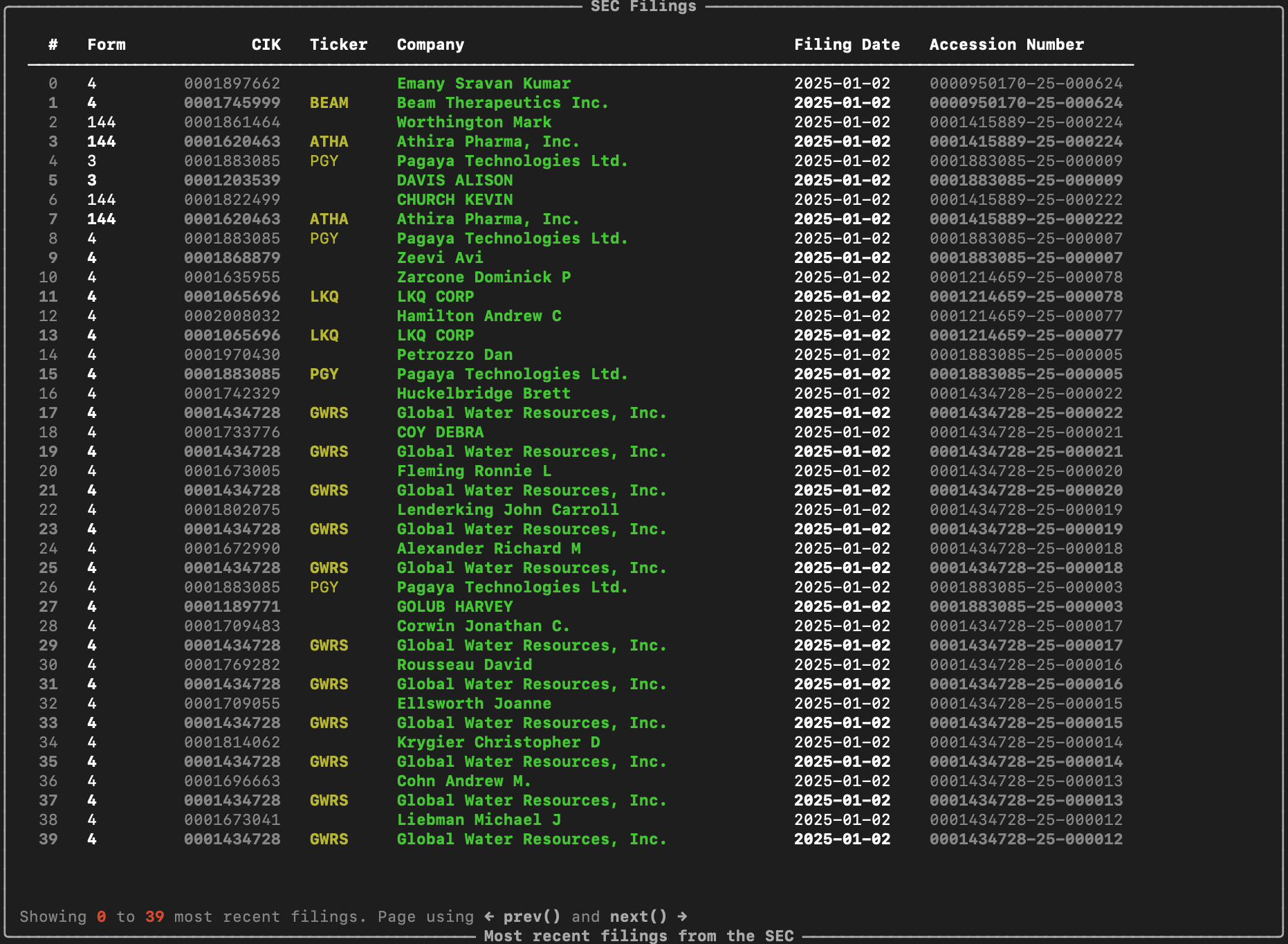
Task: Click the Filing Date column header
Action: [847, 44]
